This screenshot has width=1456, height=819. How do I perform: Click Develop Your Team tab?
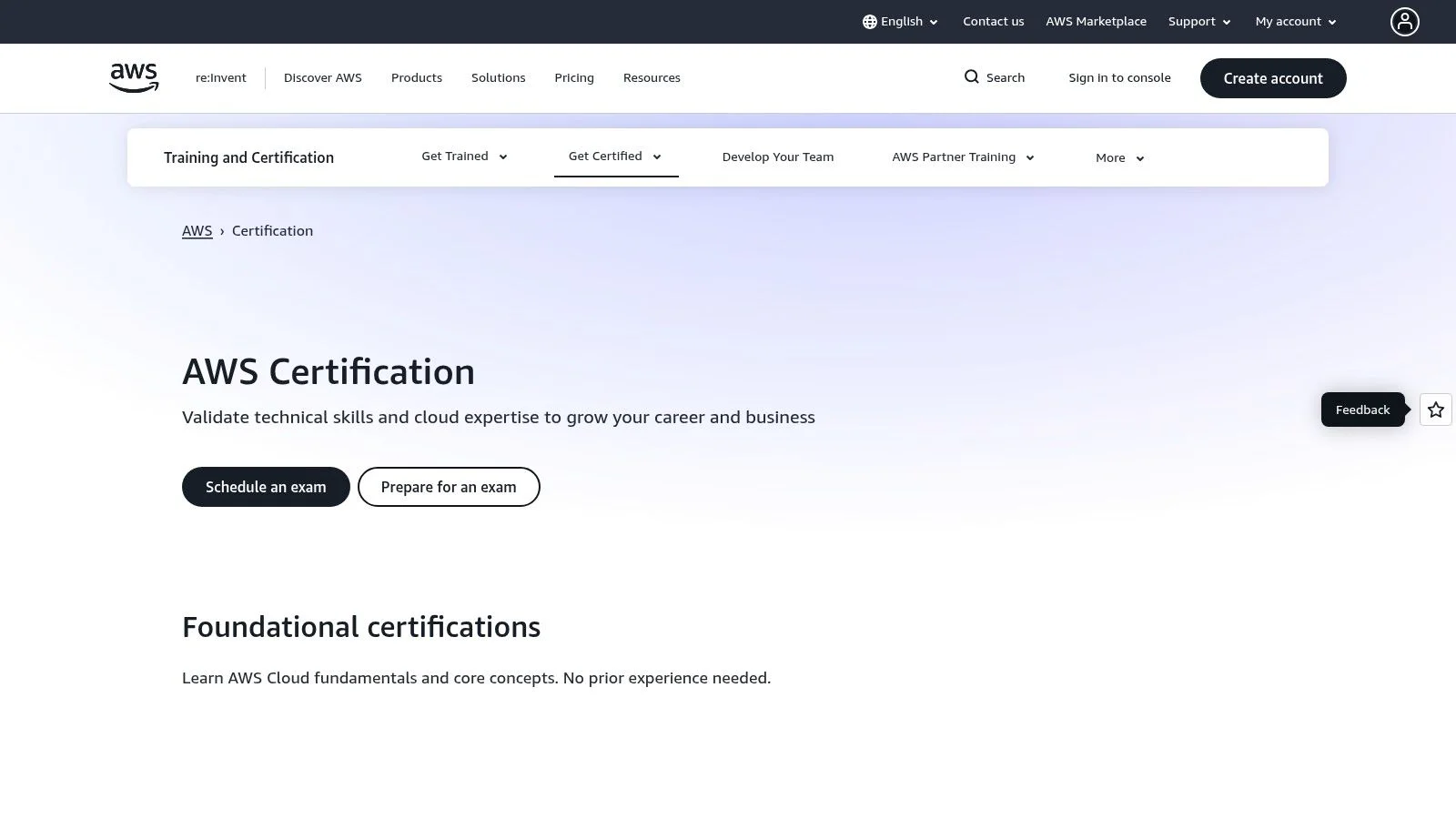778,157
